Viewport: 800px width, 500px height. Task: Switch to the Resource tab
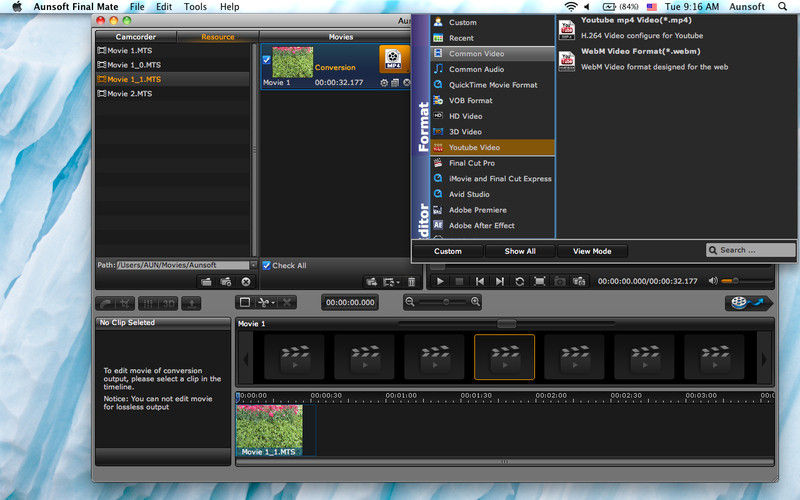(217, 37)
